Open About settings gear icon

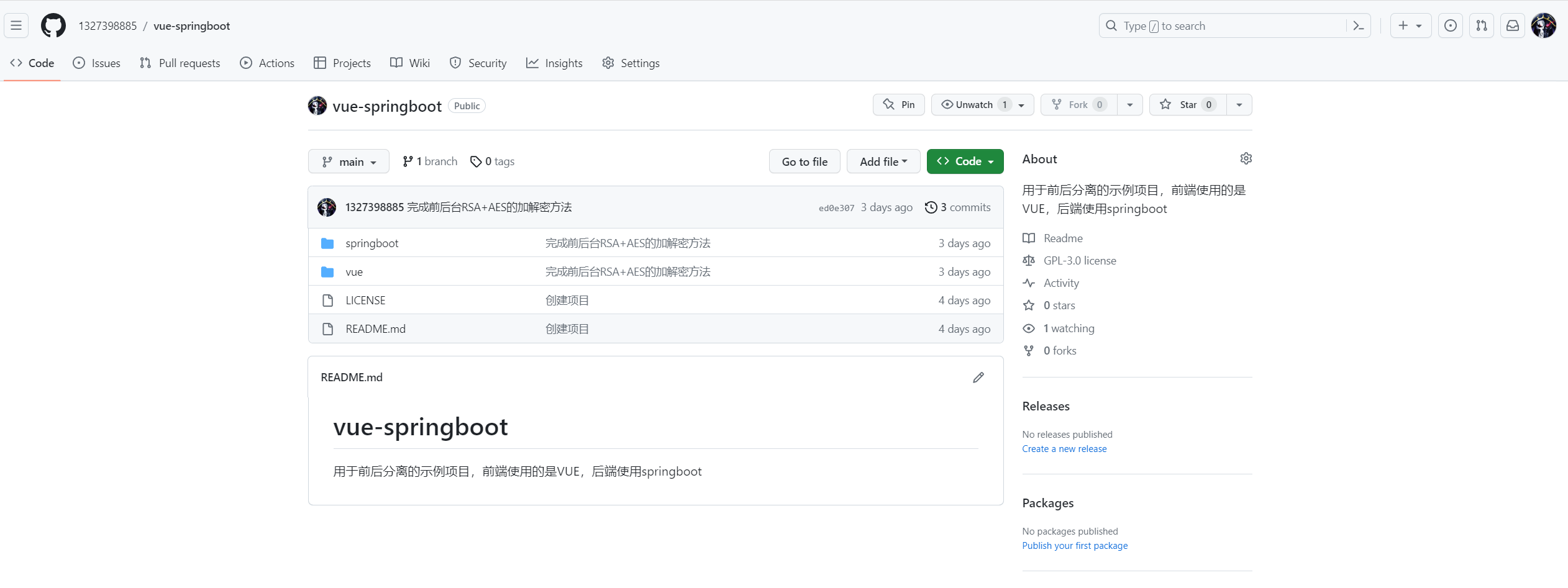coord(1246,159)
